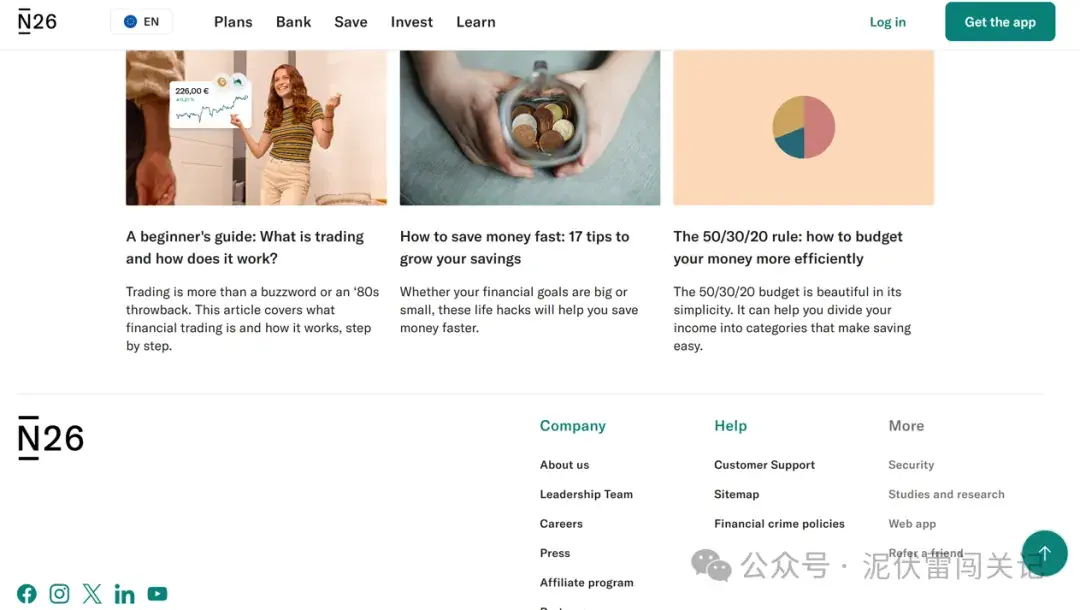Open N26 LinkedIn page icon

[125, 594]
